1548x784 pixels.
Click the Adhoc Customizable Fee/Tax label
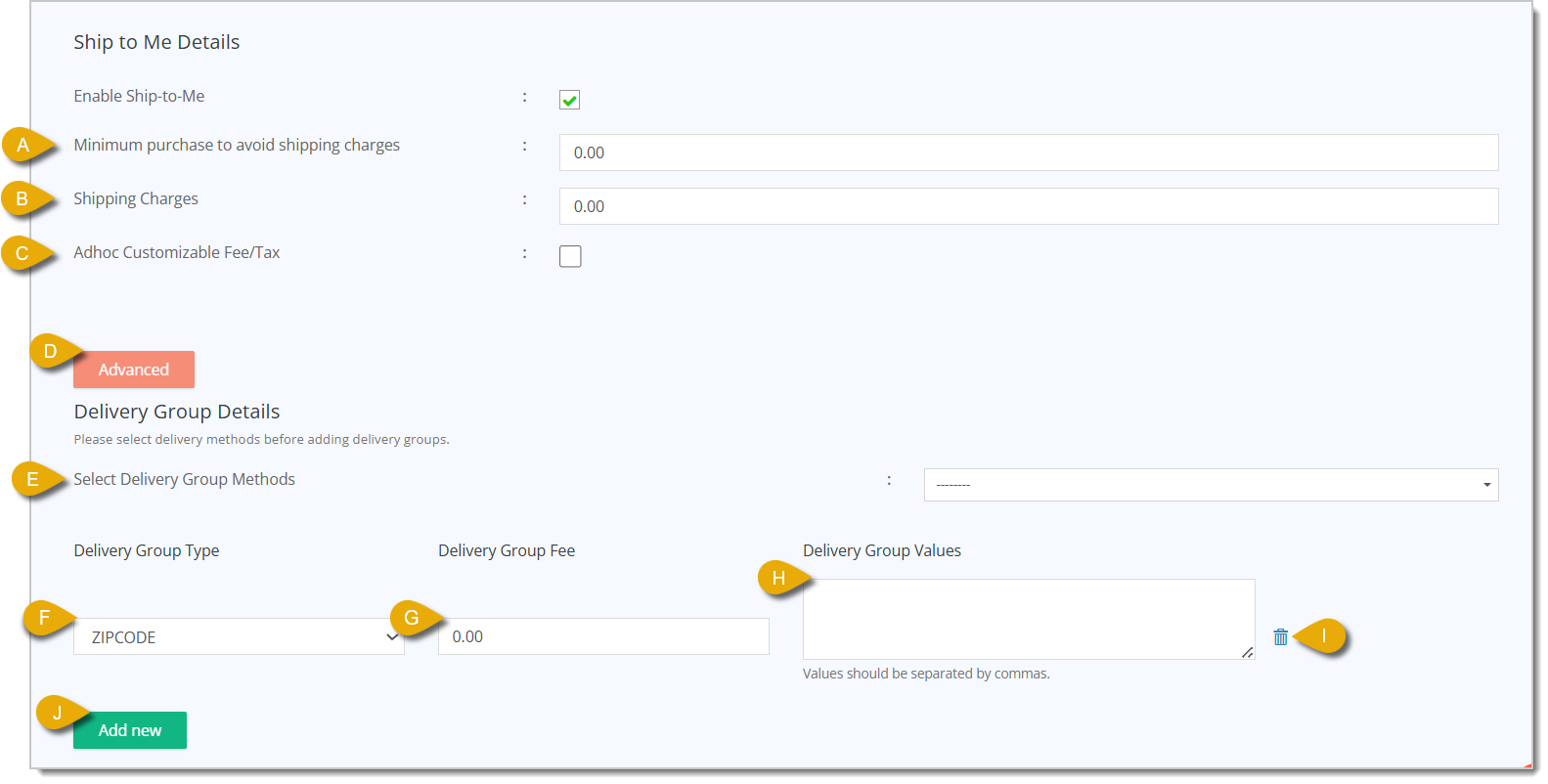177,252
